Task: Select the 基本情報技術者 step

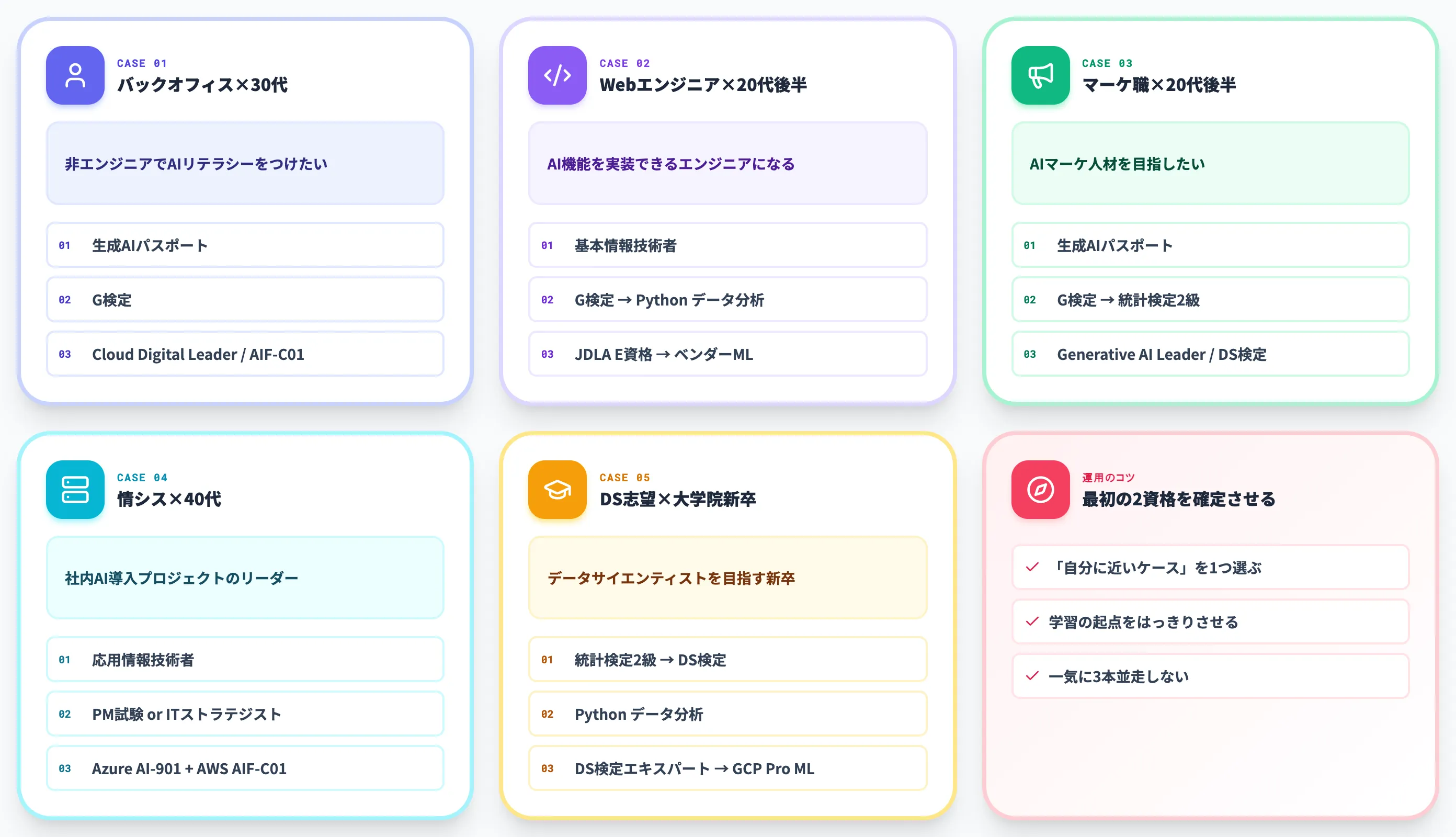Action: [x=727, y=245]
